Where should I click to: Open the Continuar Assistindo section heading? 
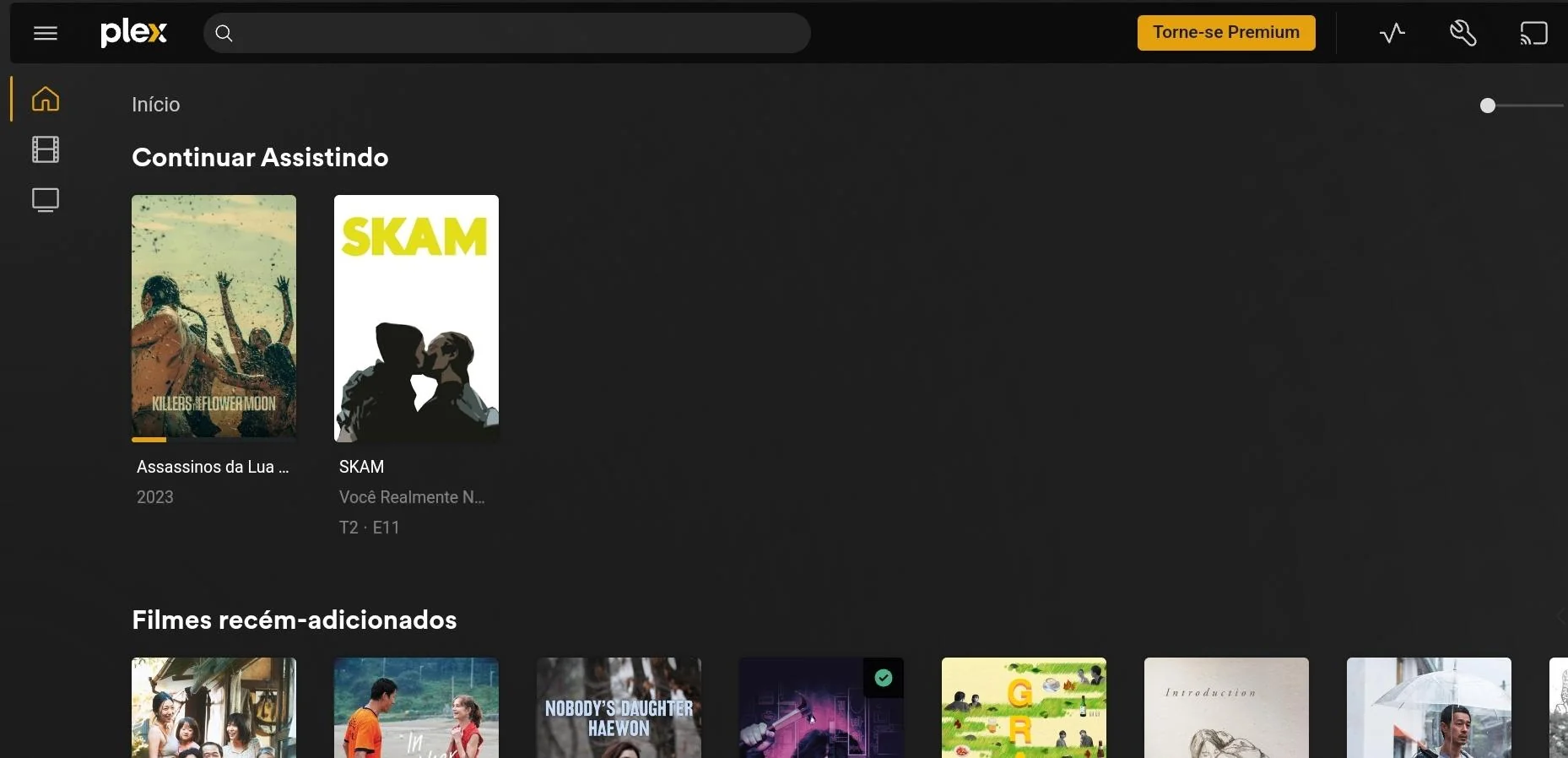(260, 157)
